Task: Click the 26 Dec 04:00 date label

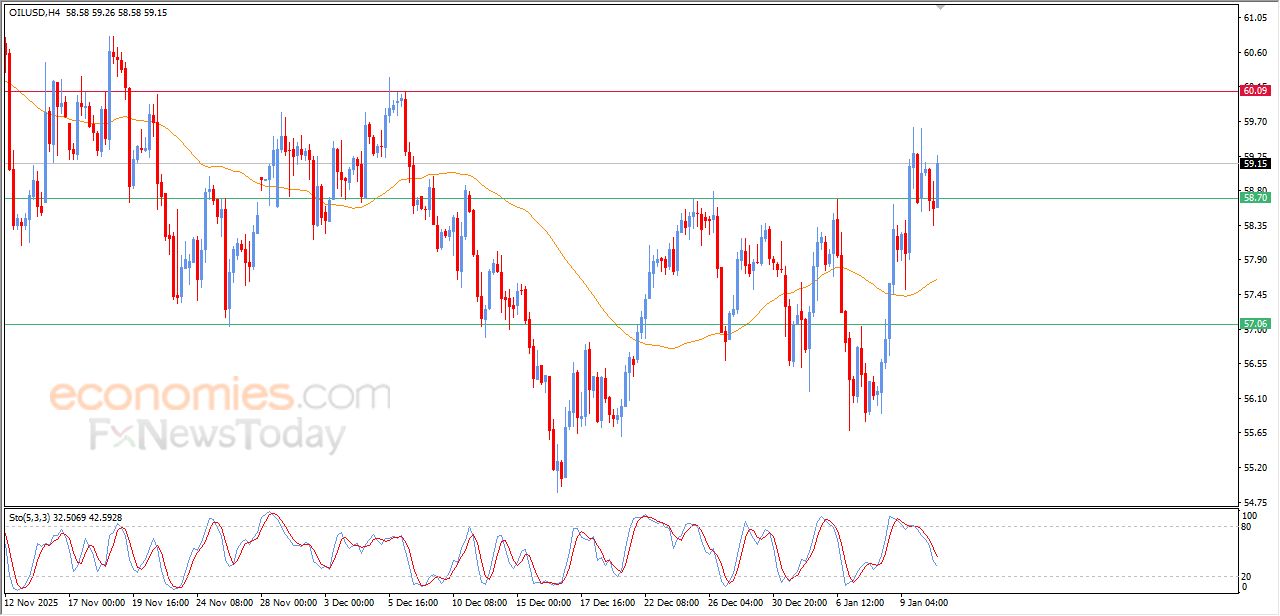Action: click(737, 603)
